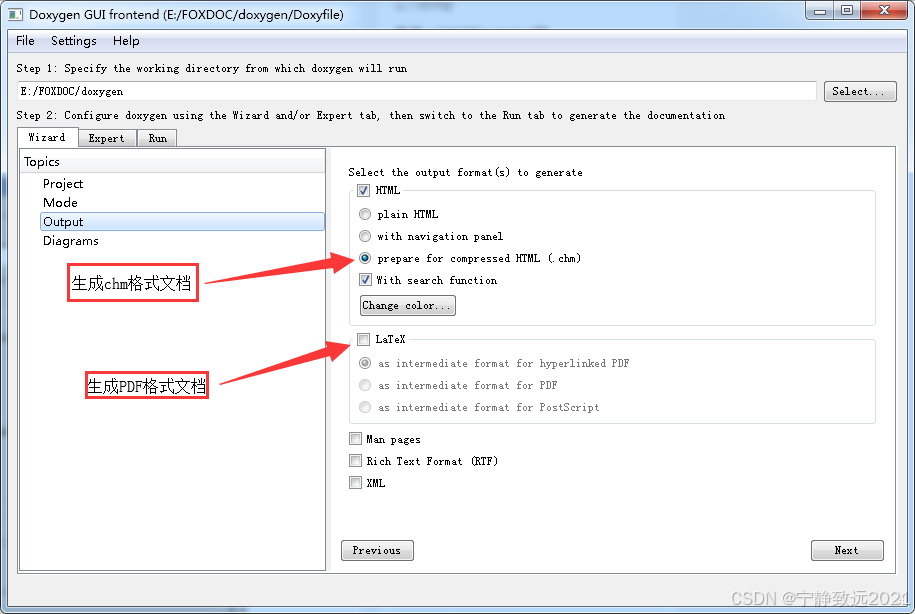915x614 pixels.
Task: Open the Help menu
Action: tap(126, 41)
